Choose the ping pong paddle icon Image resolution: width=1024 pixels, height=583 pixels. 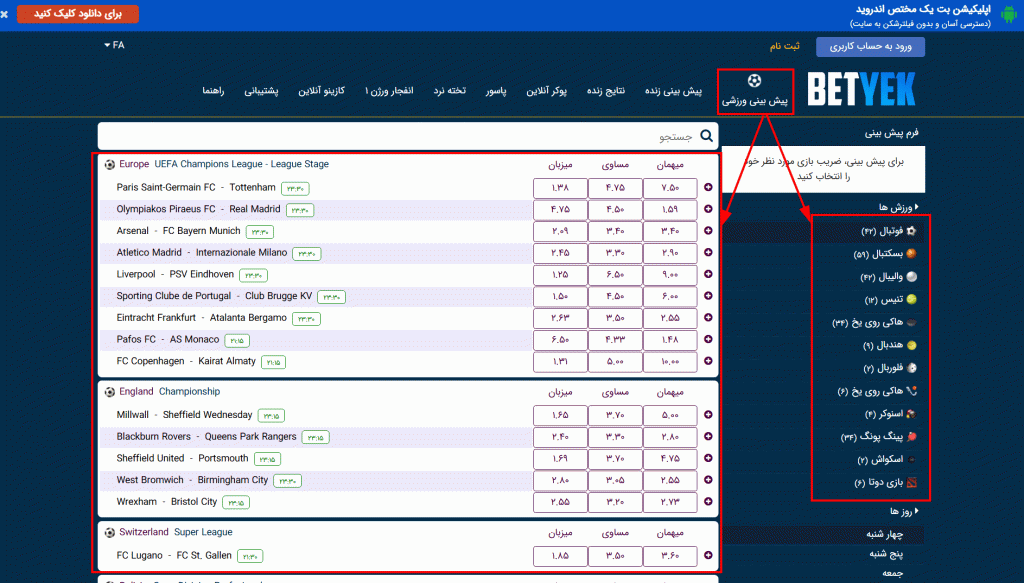point(911,437)
